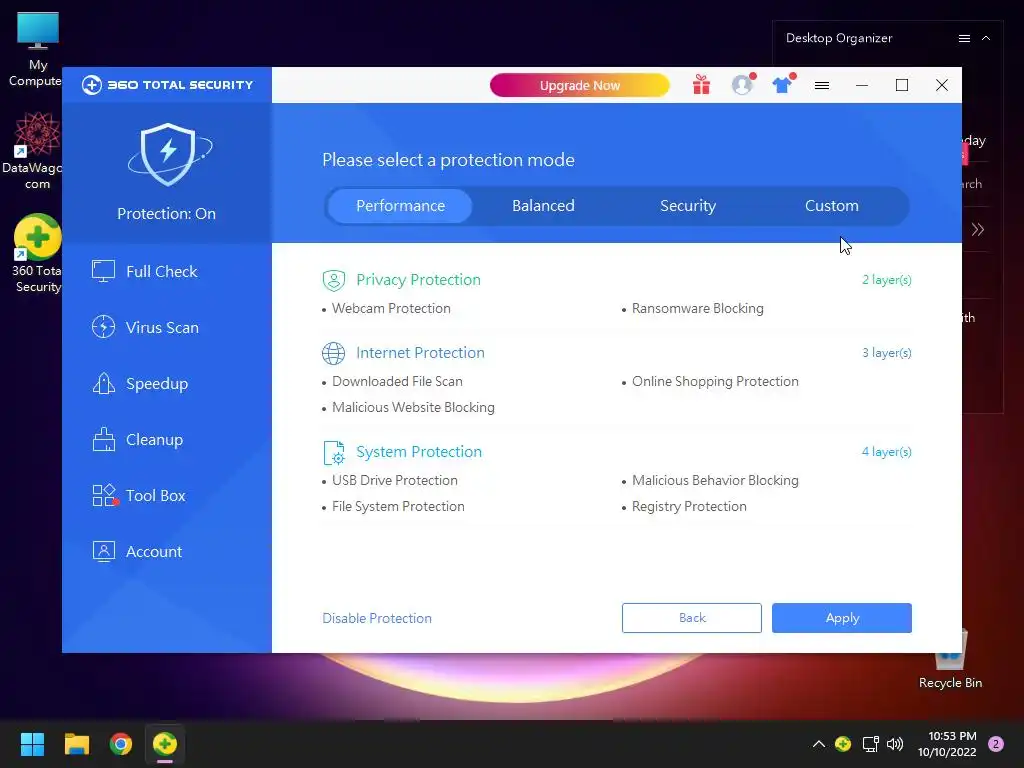Open the hamburger main menu

click(x=822, y=86)
